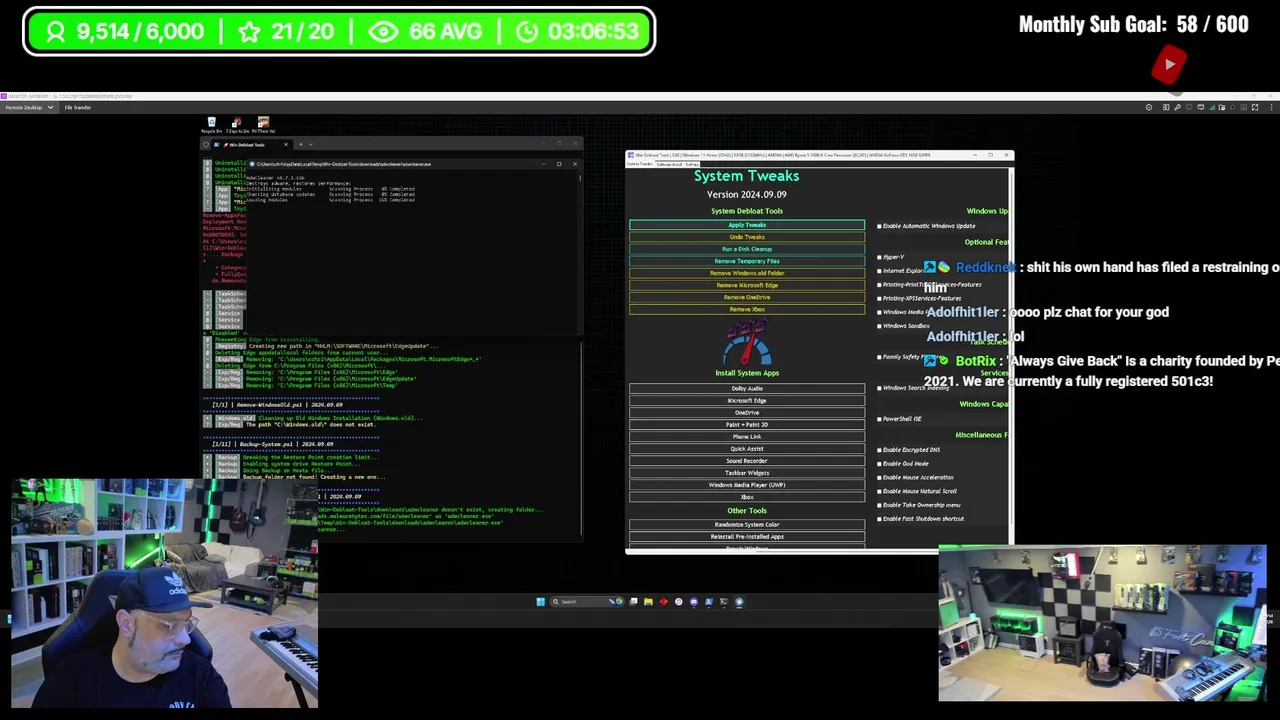Image resolution: width=1280 pixels, height=720 pixels.
Task: Toggle Enable Mouse Acceleration checkbox
Action: 880,477
